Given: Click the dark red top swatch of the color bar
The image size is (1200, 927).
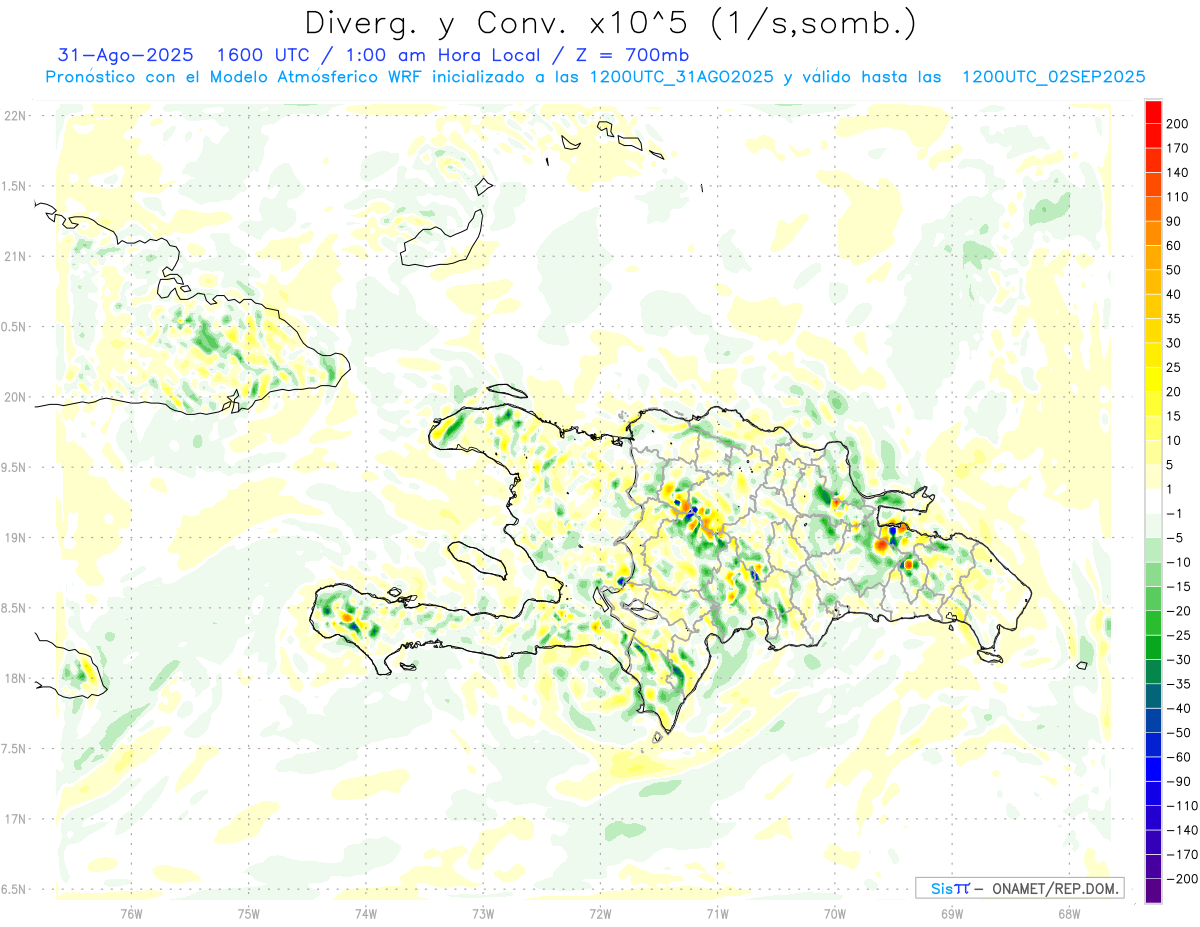Looking at the screenshot, I should point(1154,112).
